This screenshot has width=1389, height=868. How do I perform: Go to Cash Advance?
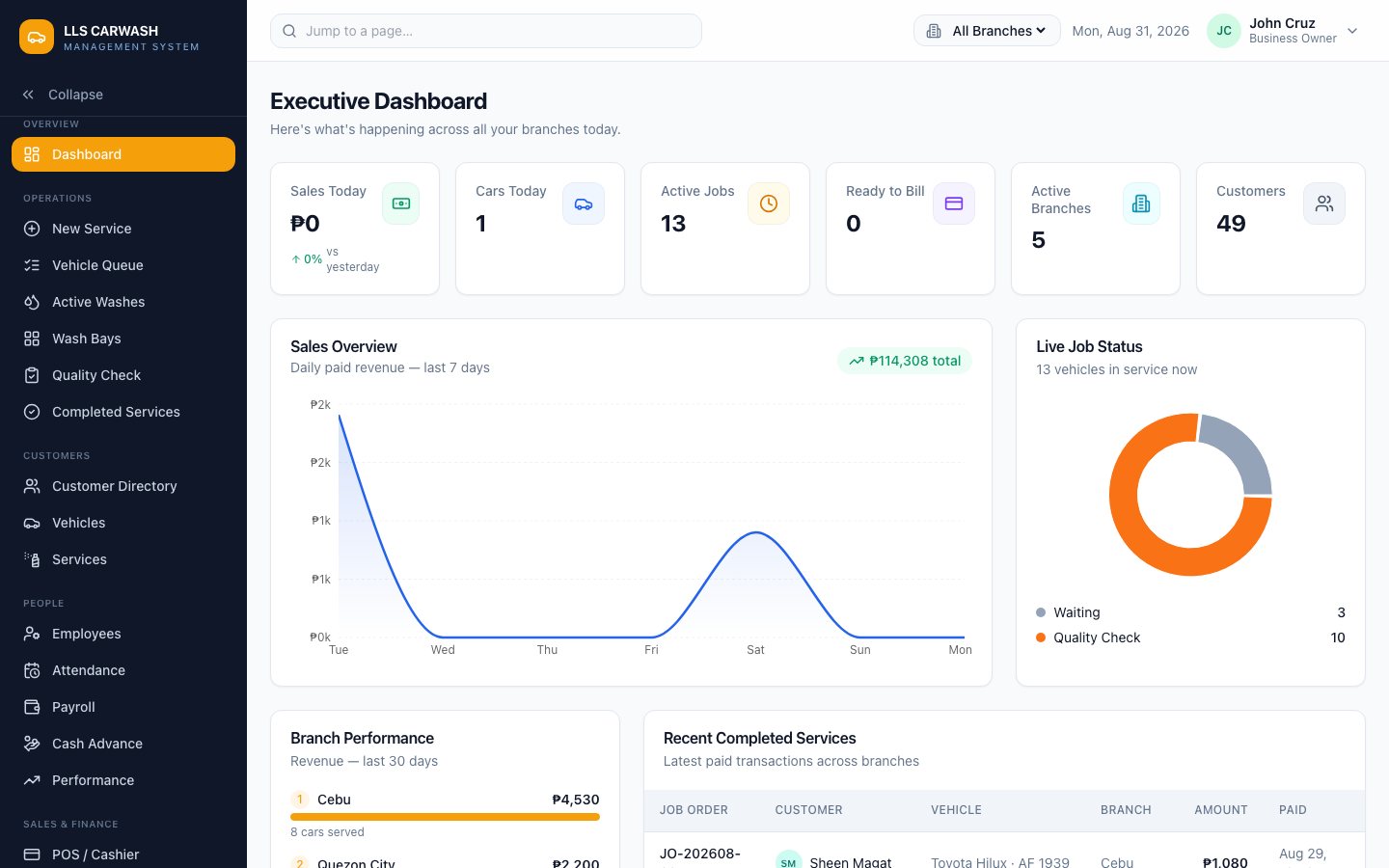pos(123,744)
